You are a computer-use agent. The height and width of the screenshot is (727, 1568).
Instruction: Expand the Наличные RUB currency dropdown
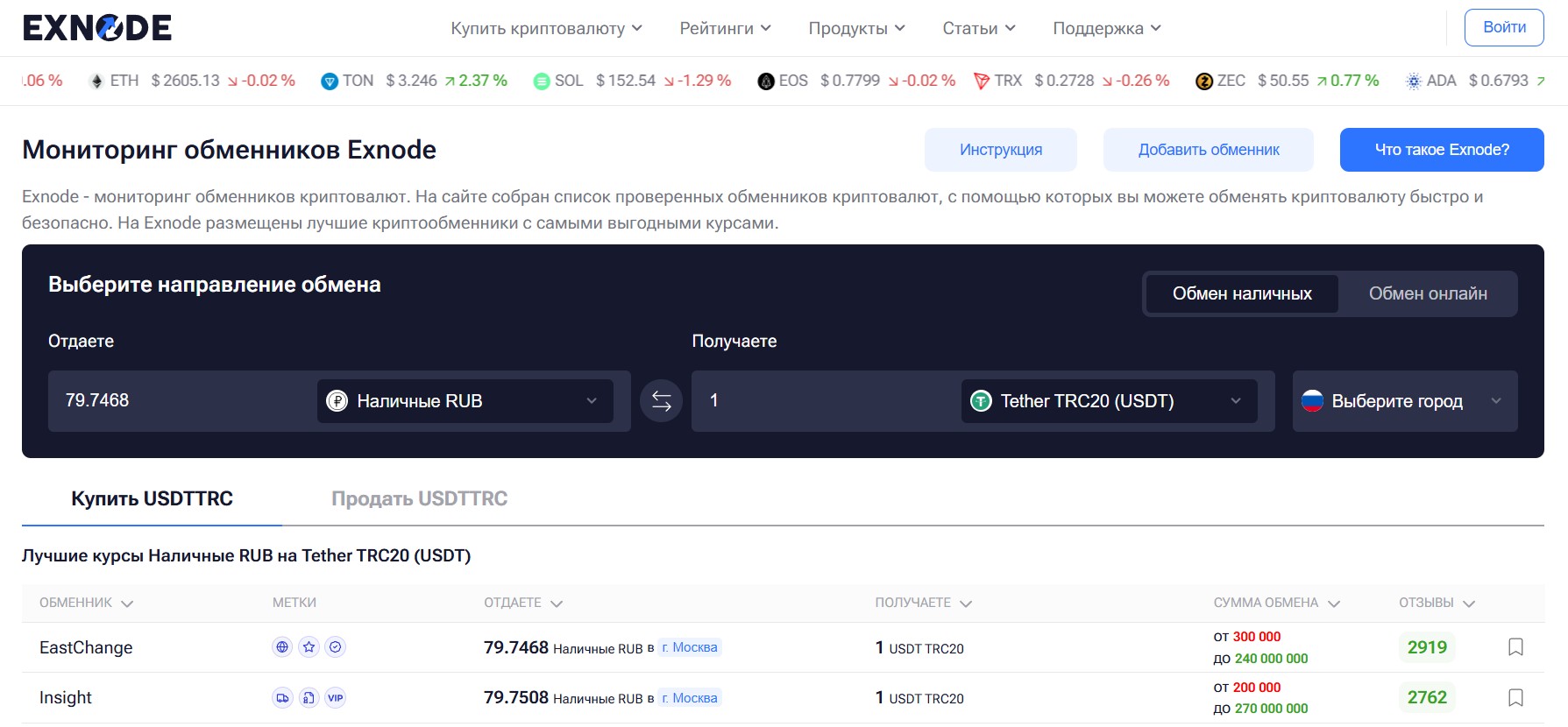[x=465, y=401]
